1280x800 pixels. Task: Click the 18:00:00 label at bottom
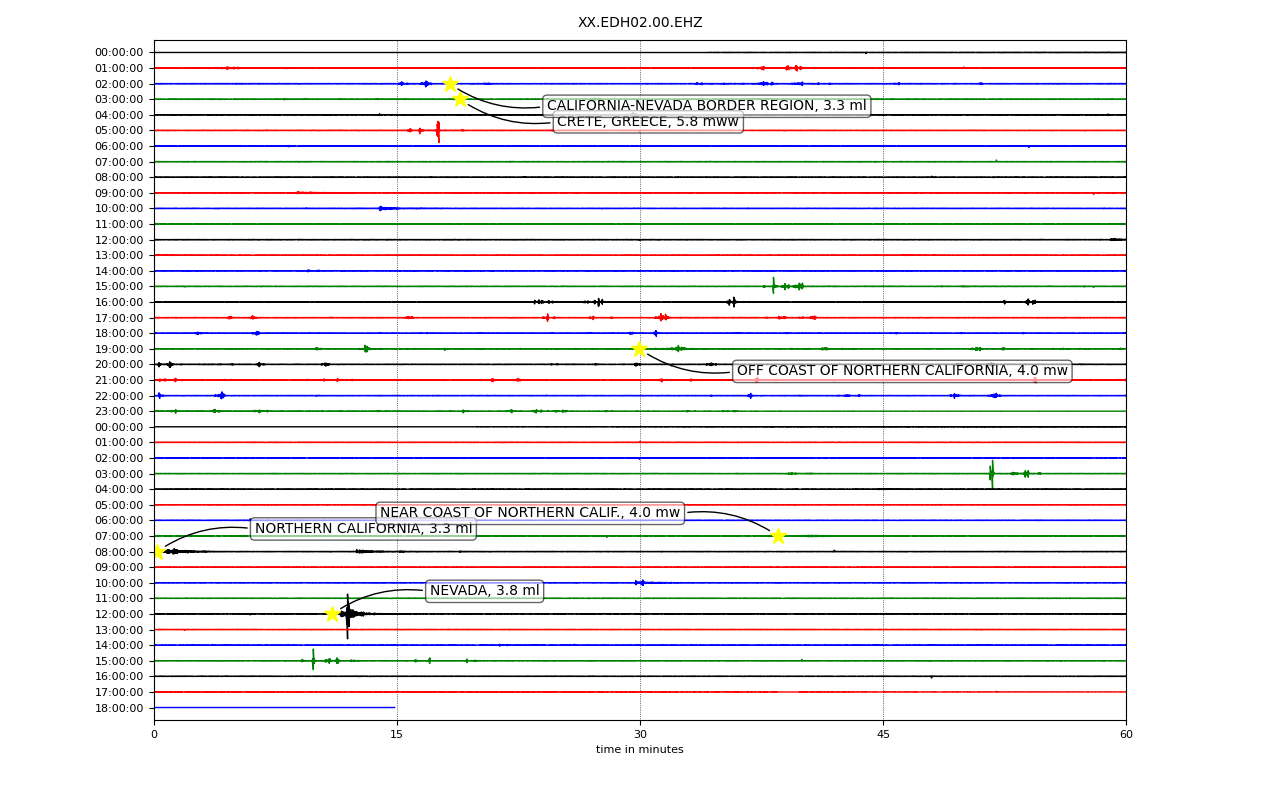[x=121, y=708]
